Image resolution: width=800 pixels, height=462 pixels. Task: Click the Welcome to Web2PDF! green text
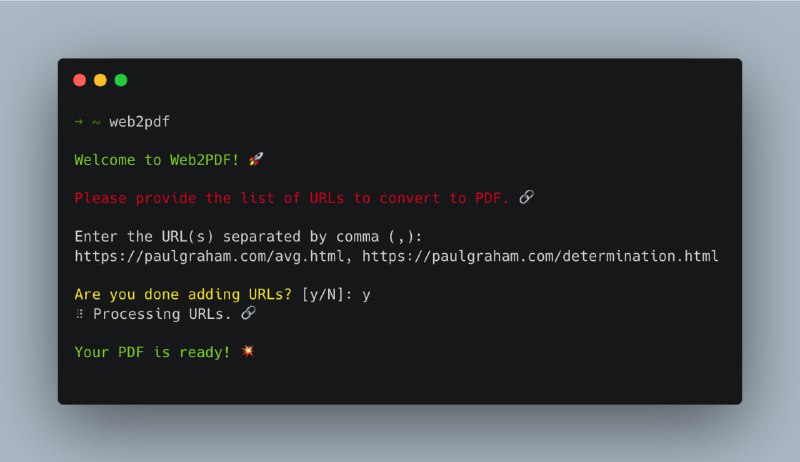[157, 160]
